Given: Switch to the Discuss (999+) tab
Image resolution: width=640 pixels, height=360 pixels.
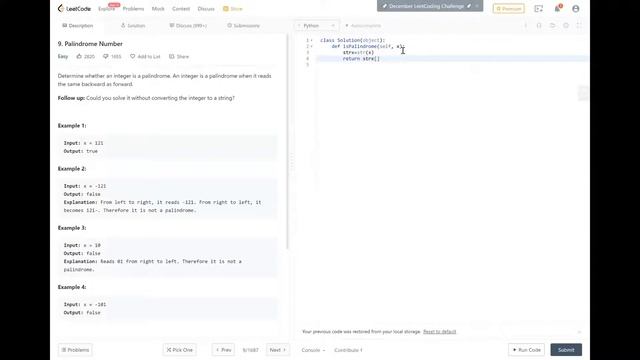Looking at the screenshot, I should point(188,26).
